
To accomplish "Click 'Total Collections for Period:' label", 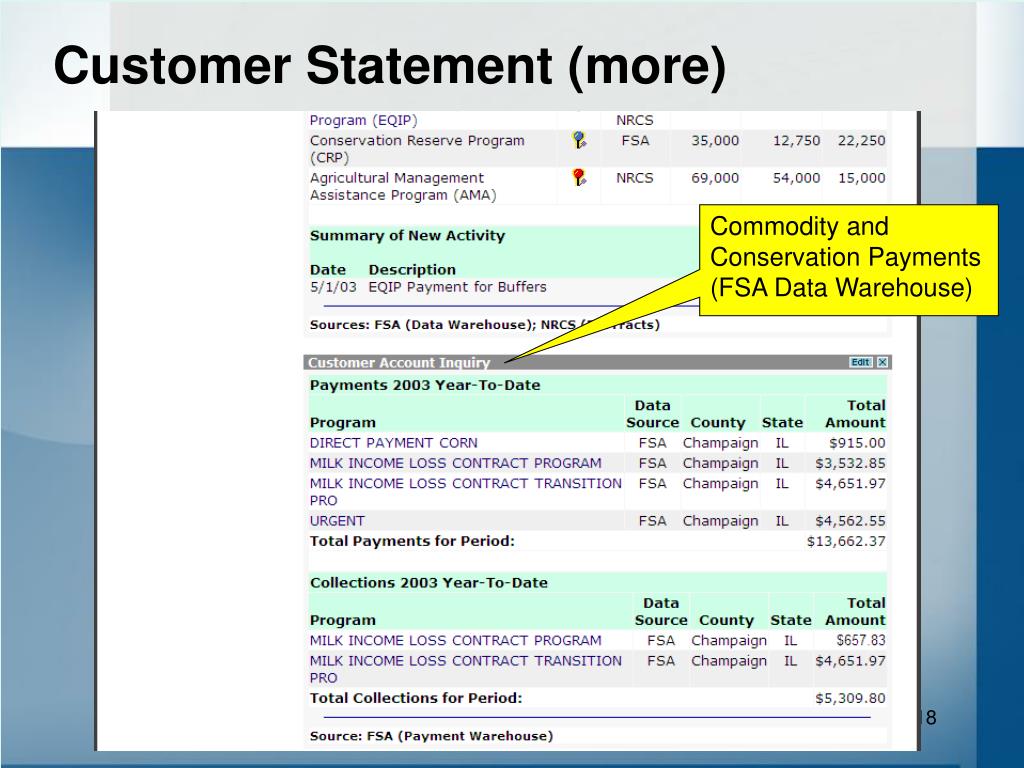I will pos(416,698).
